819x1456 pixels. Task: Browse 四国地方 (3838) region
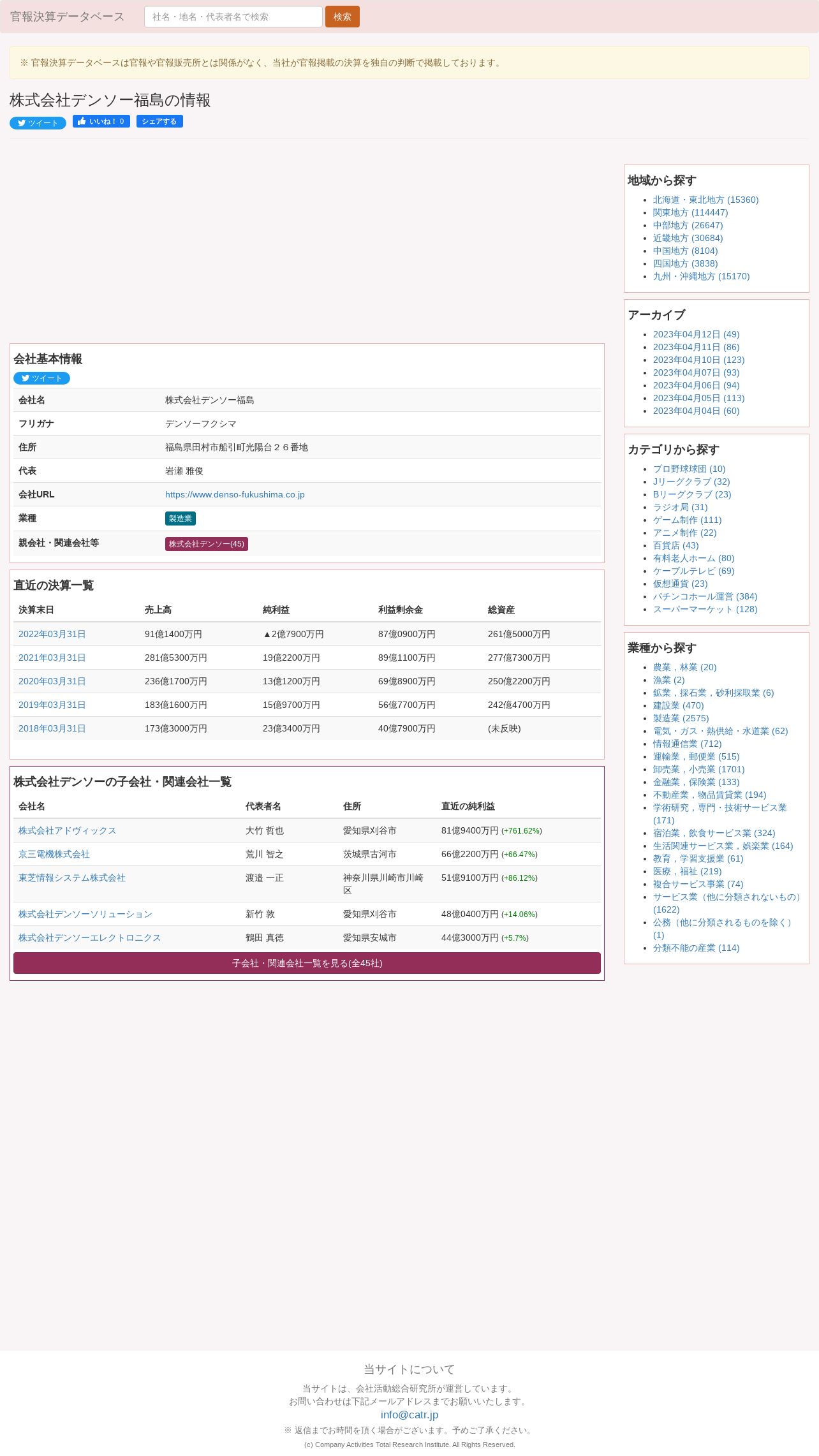coord(685,263)
